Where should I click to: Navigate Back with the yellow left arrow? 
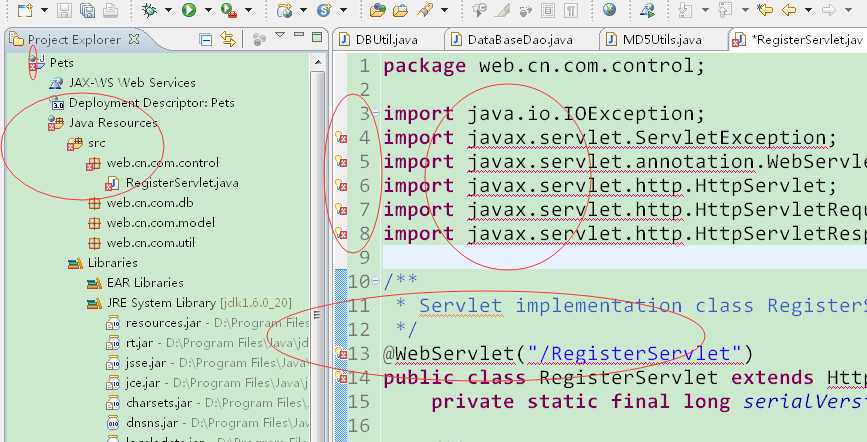point(789,9)
